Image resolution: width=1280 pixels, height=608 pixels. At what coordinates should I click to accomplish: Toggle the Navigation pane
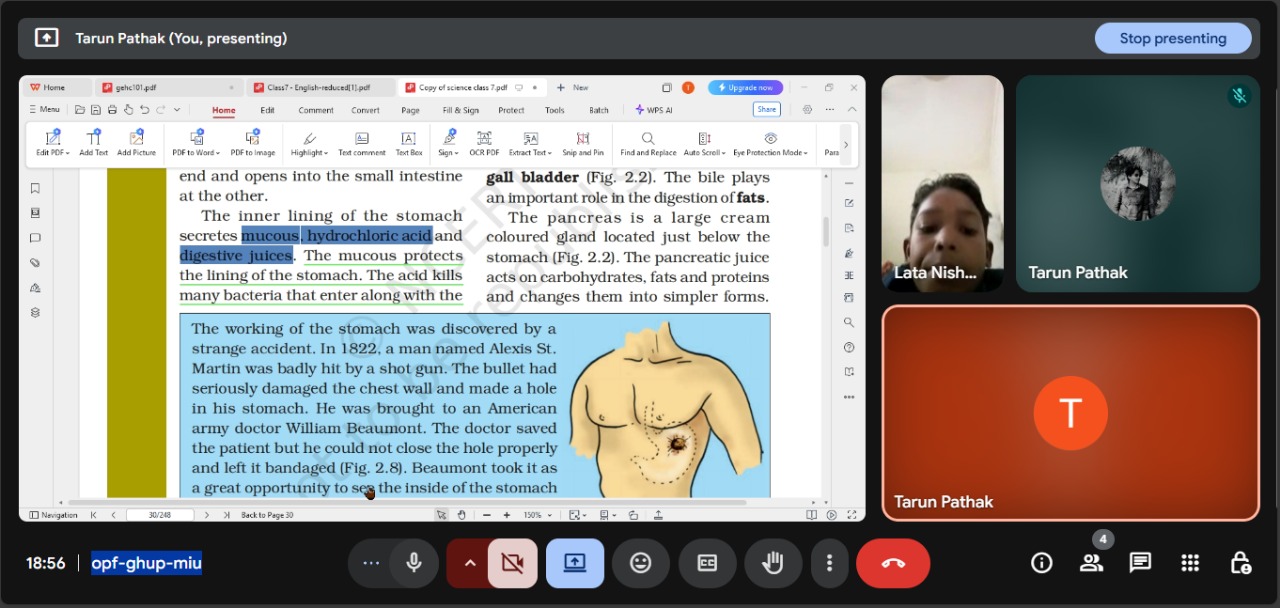(54, 515)
